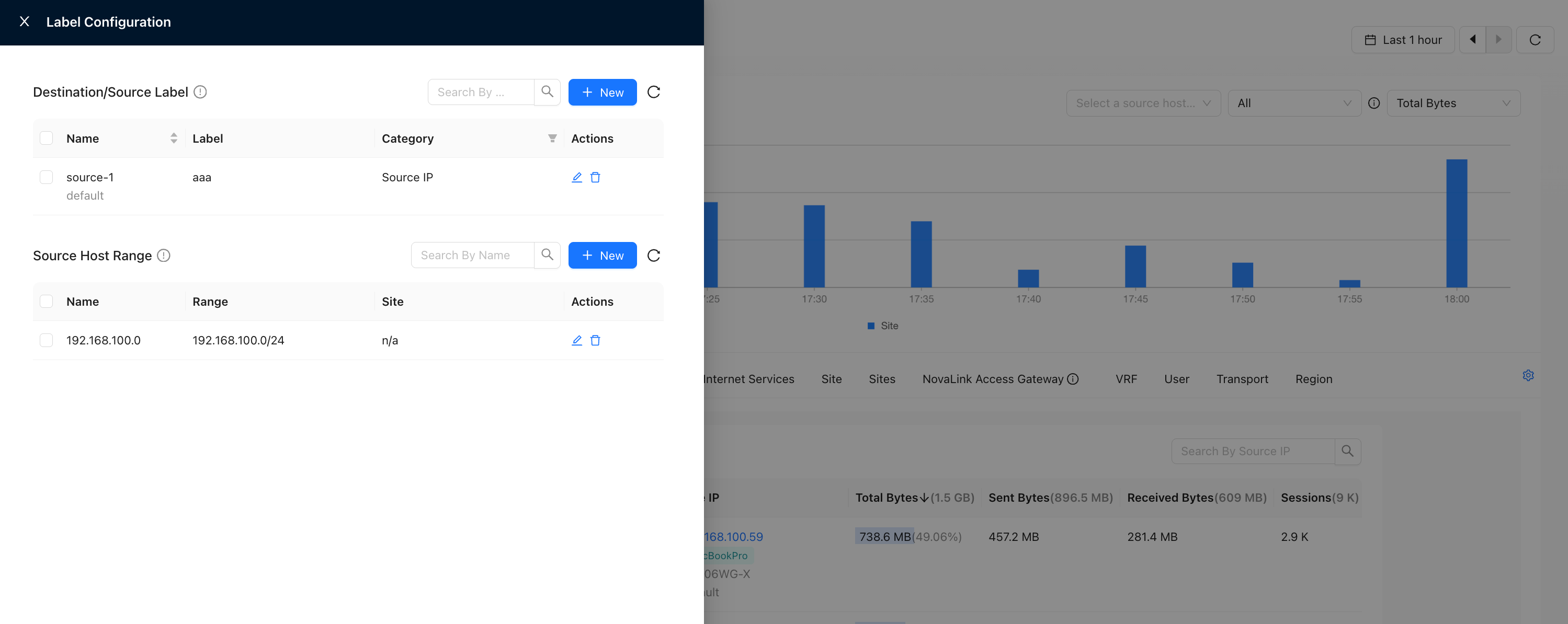The image size is (1568, 624).
Task: Open info icon beside All dropdown
Action: pos(1374,103)
